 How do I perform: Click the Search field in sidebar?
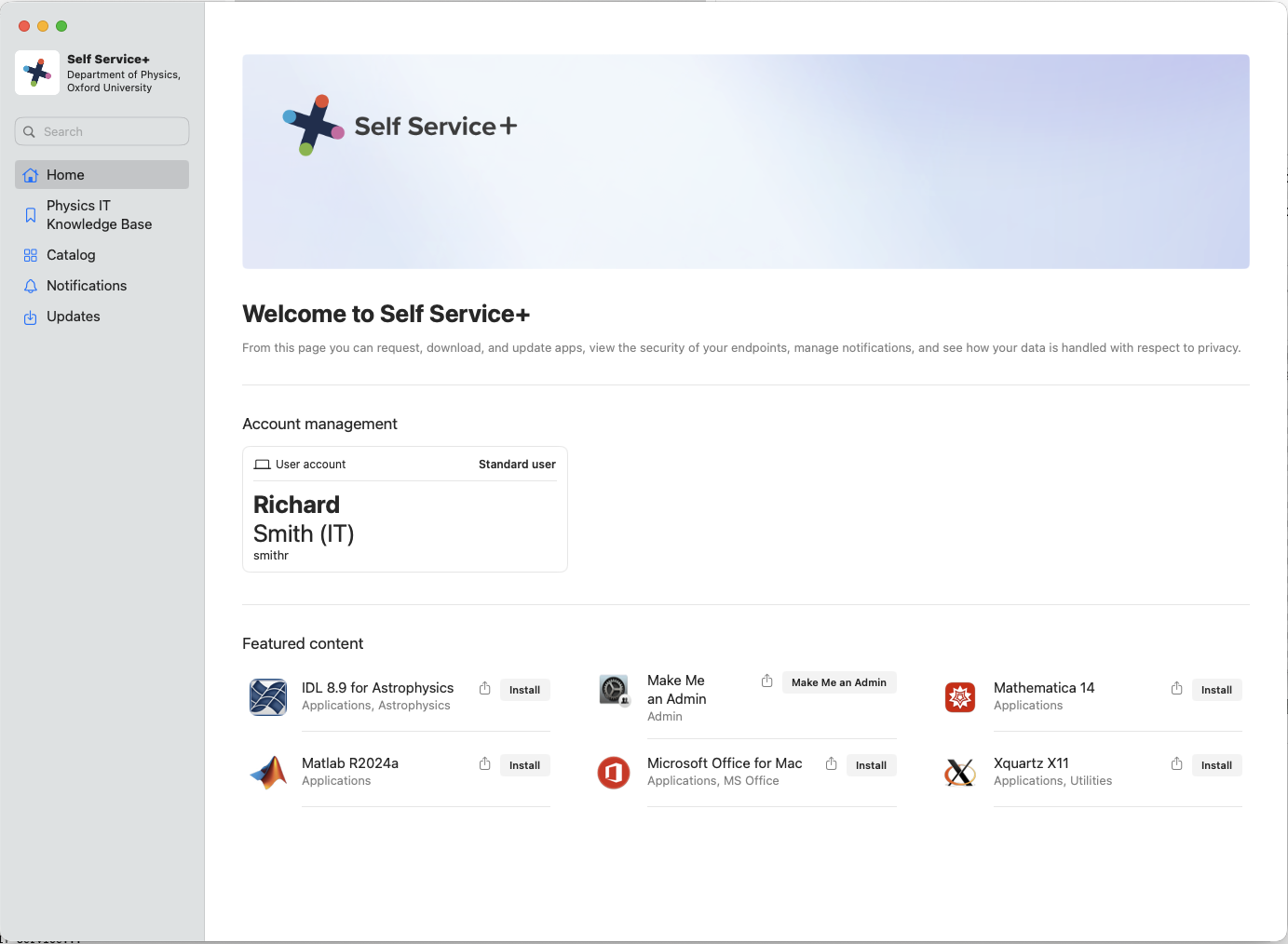tap(102, 131)
